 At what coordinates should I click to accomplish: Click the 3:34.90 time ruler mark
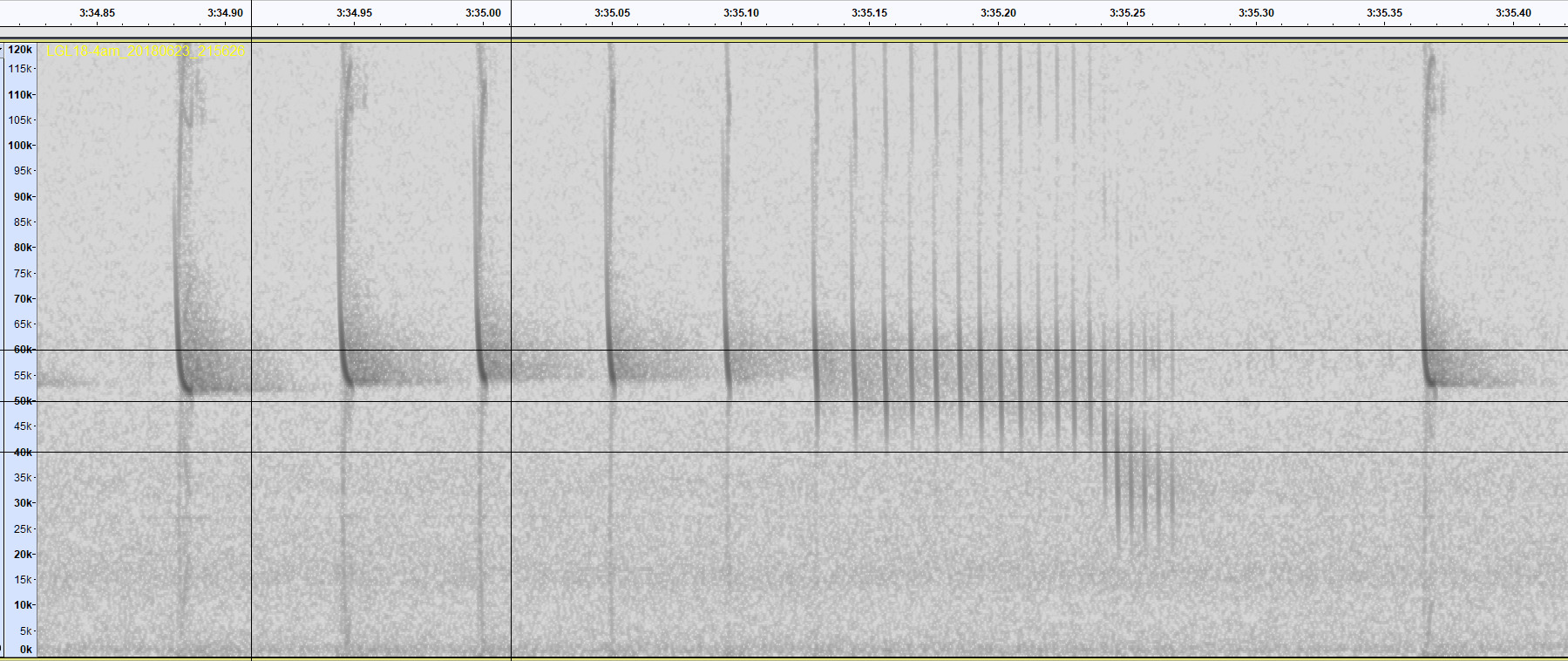[226, 13]
